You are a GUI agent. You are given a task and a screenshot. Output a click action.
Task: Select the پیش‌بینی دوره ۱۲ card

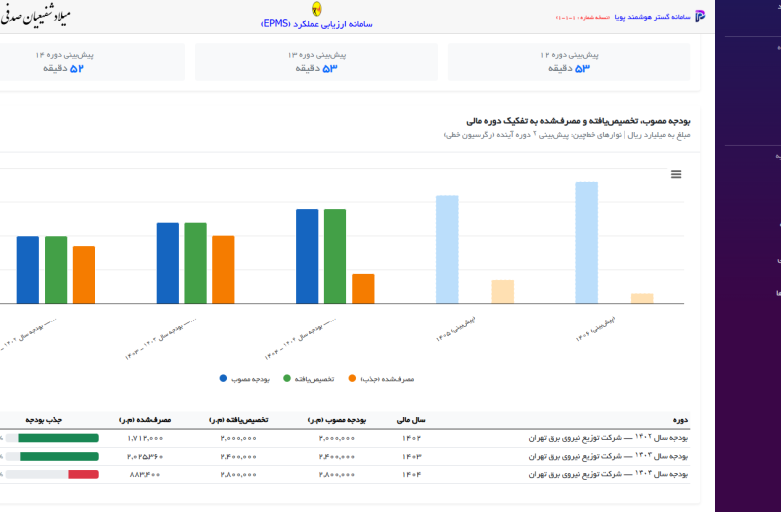569,62
